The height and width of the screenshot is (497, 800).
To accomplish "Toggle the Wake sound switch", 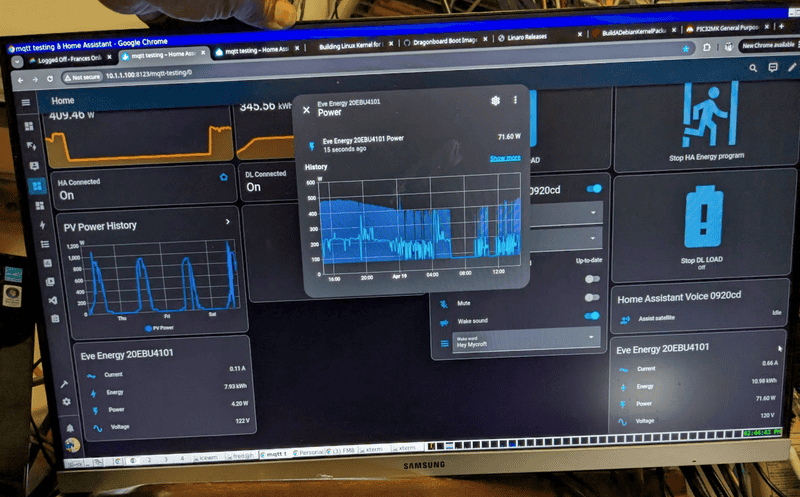I will pyautogui.click(x=592, y=316).
